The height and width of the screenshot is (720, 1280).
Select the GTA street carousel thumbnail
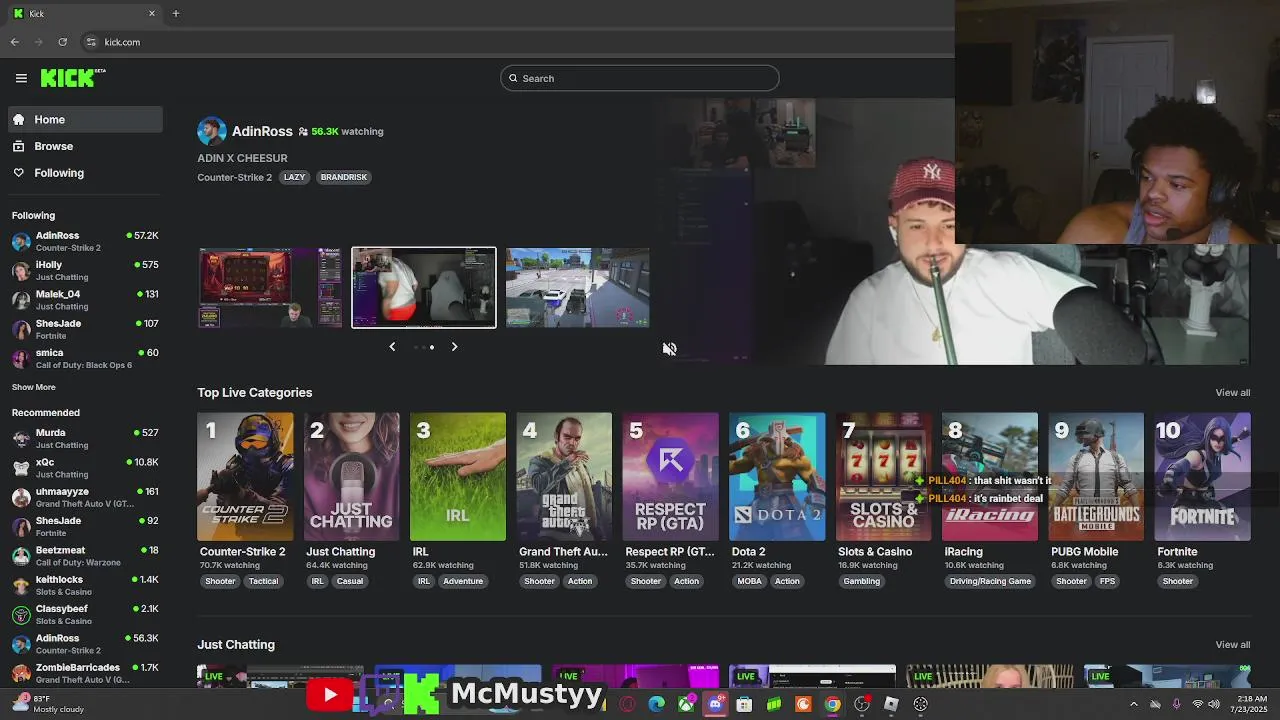click(578, 288)
